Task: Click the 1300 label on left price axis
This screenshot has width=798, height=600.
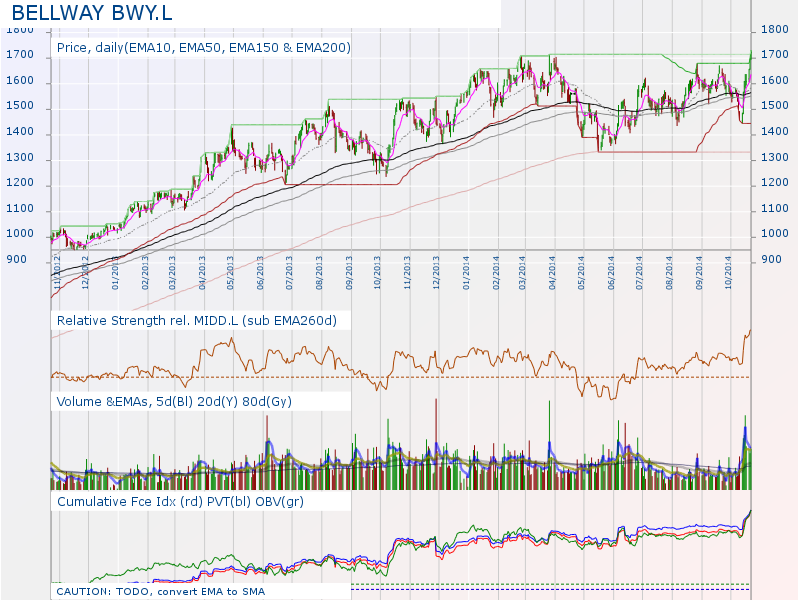Action: [20, 157]
